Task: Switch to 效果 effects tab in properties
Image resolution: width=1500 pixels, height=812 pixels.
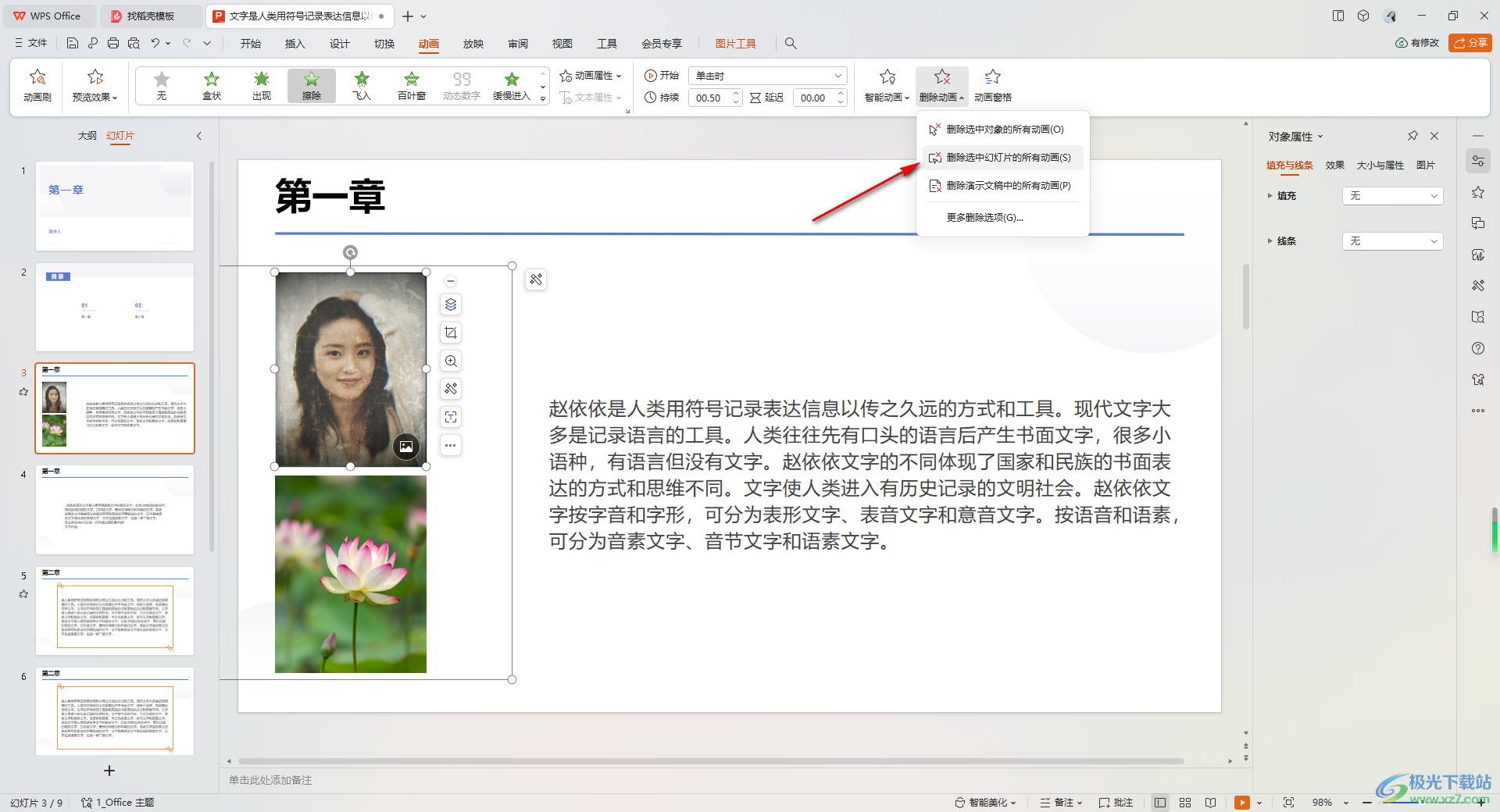Action: tap(1334, 166)
